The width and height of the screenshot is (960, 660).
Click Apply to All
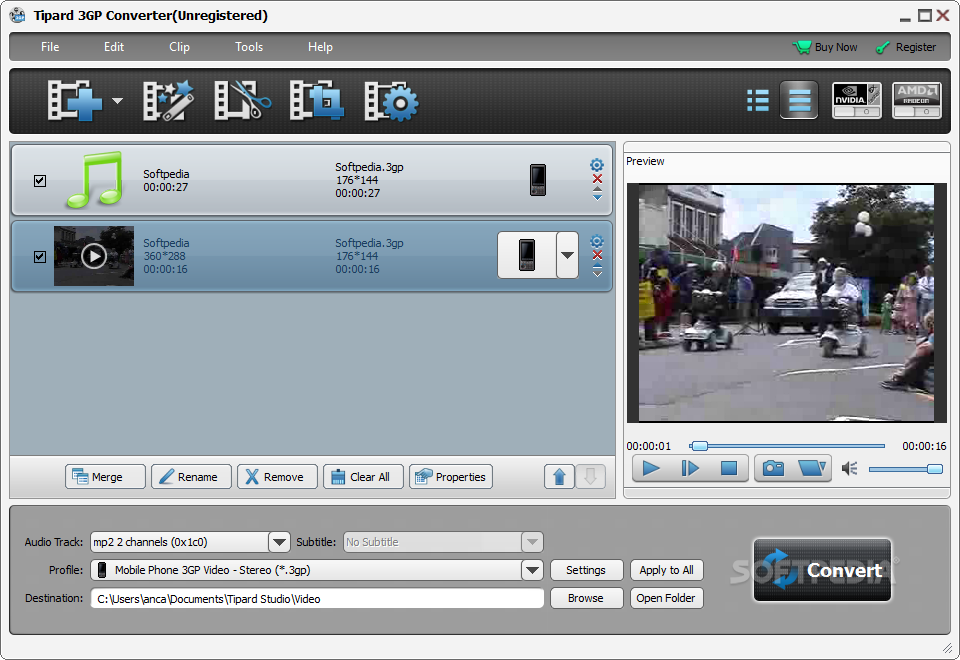pos(667,570)
